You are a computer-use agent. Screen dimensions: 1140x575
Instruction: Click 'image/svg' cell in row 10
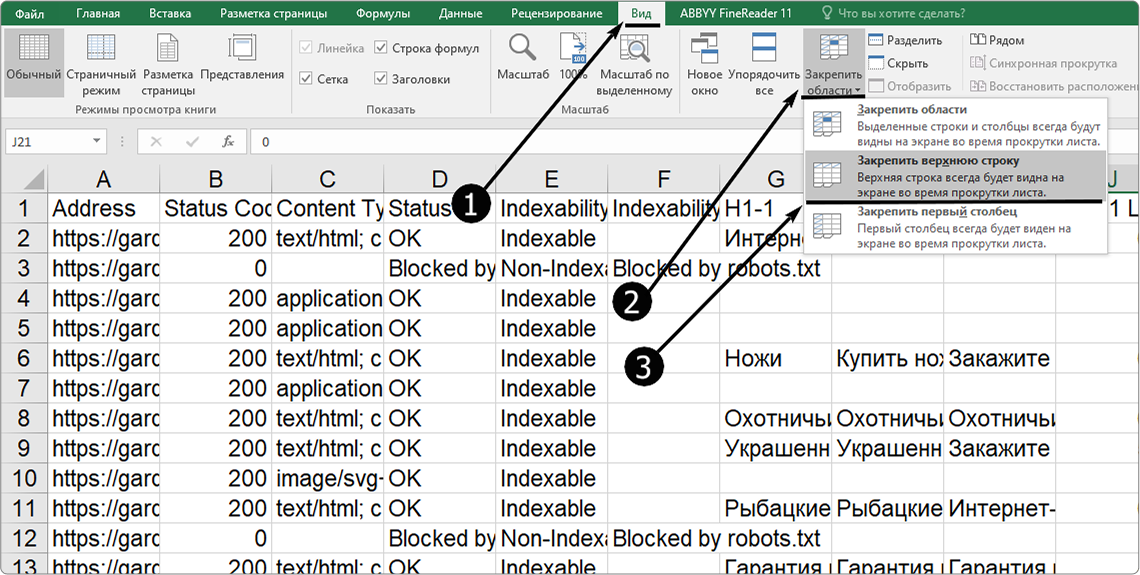pyautogui.click(x=328, y=478)
